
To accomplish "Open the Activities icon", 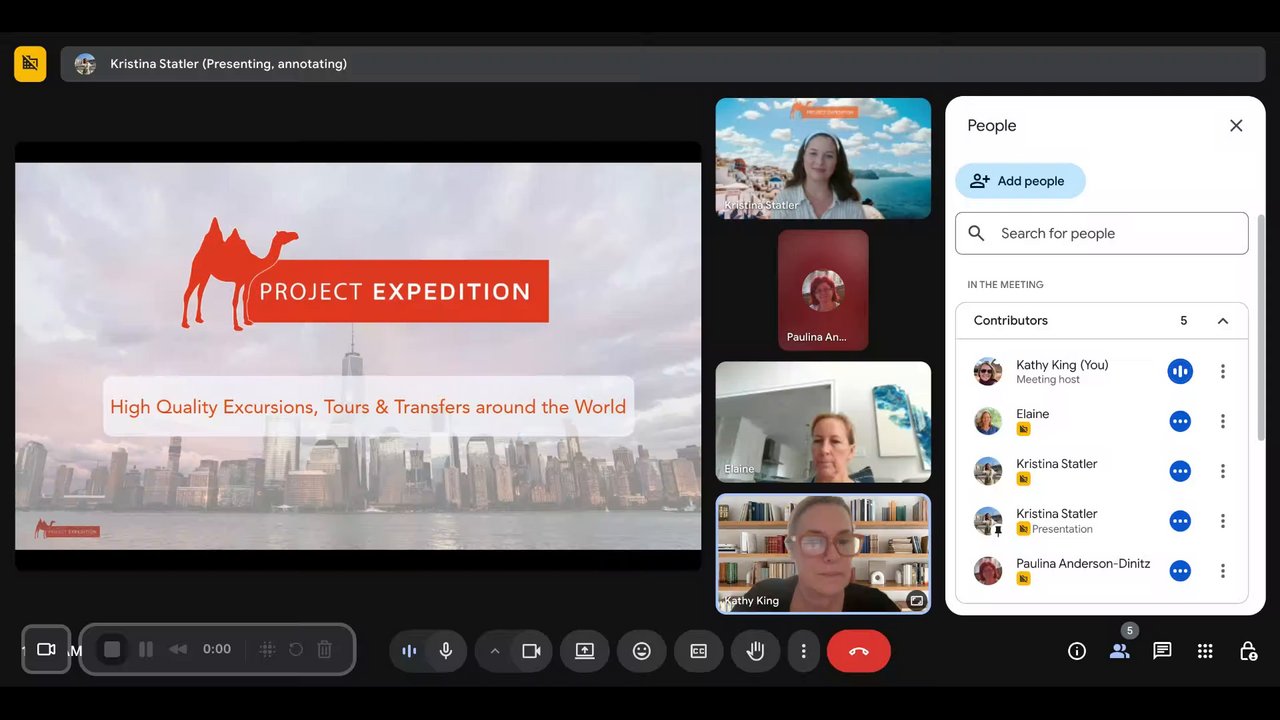I will click(1205, 651).
